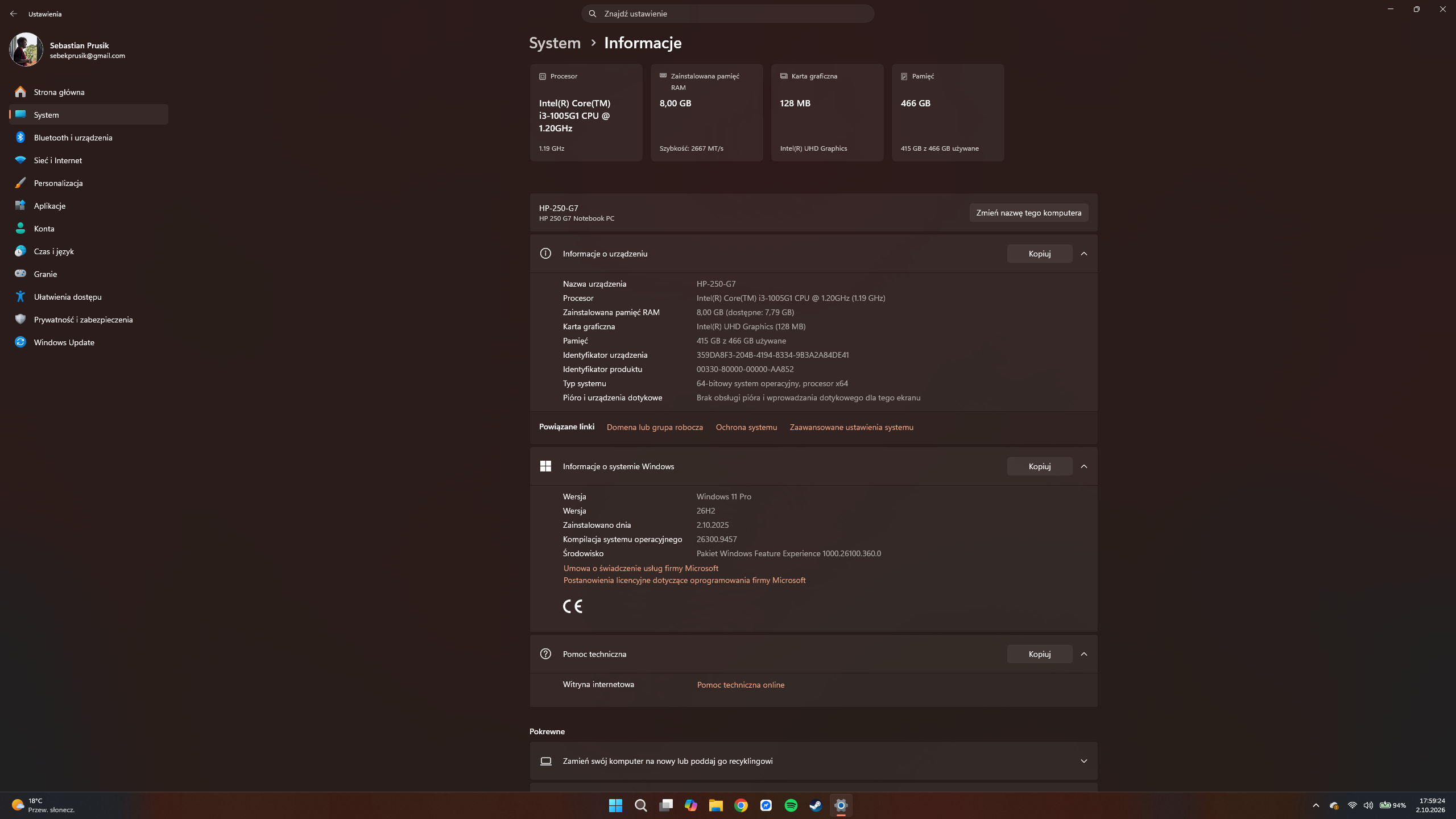Copy Windows info with Kopiuj button
1456x819 pixels.
(x=1039, y=466)
